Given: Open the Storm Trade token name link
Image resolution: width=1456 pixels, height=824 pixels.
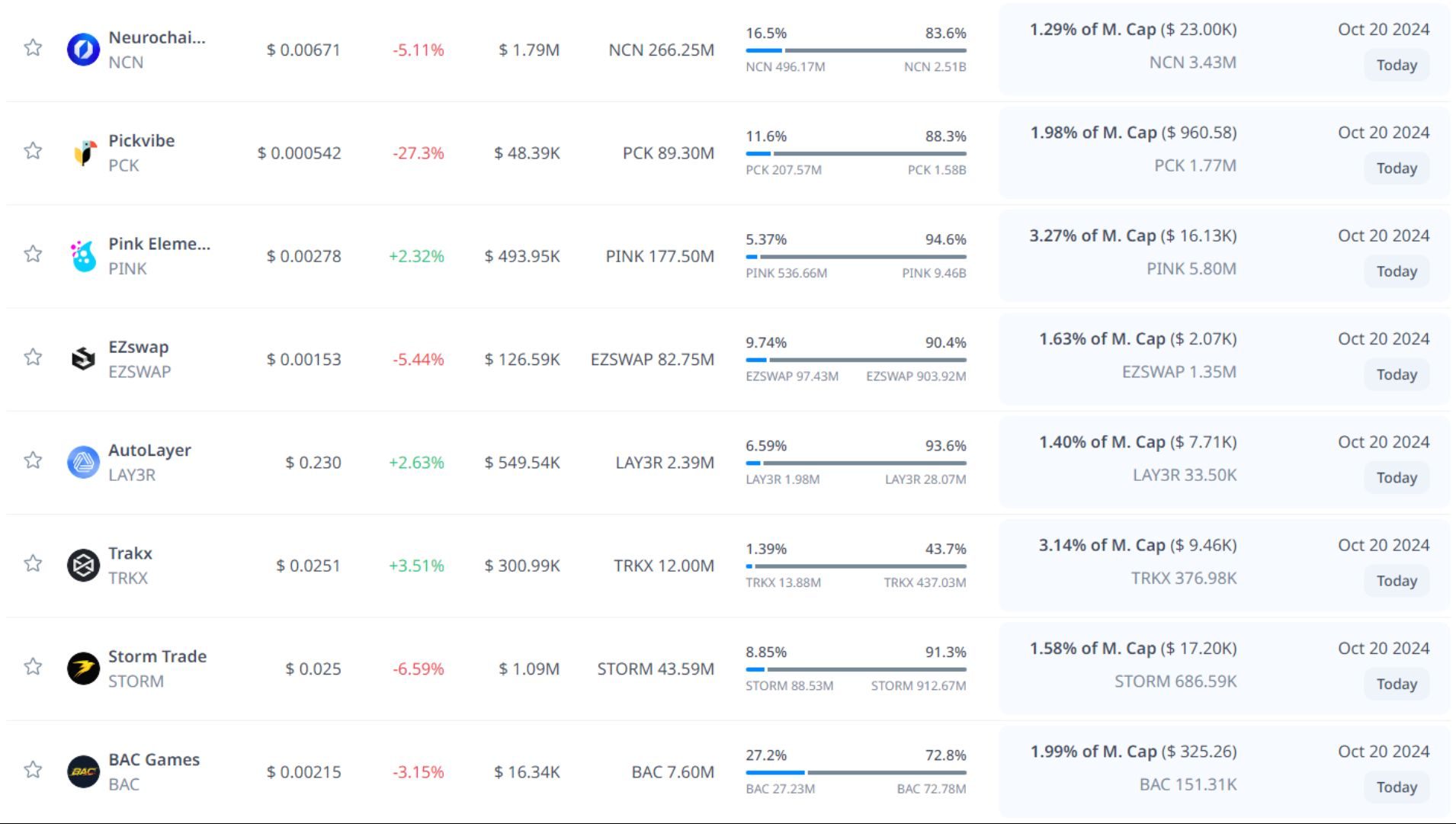Looking at the screenshot, I should click(157, 656).
